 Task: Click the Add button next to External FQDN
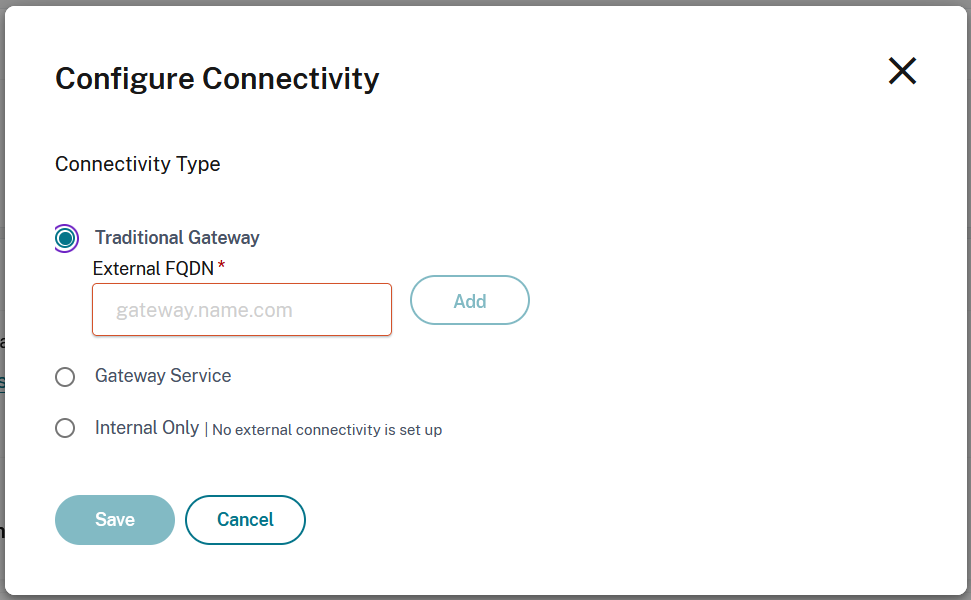[469, 300]
